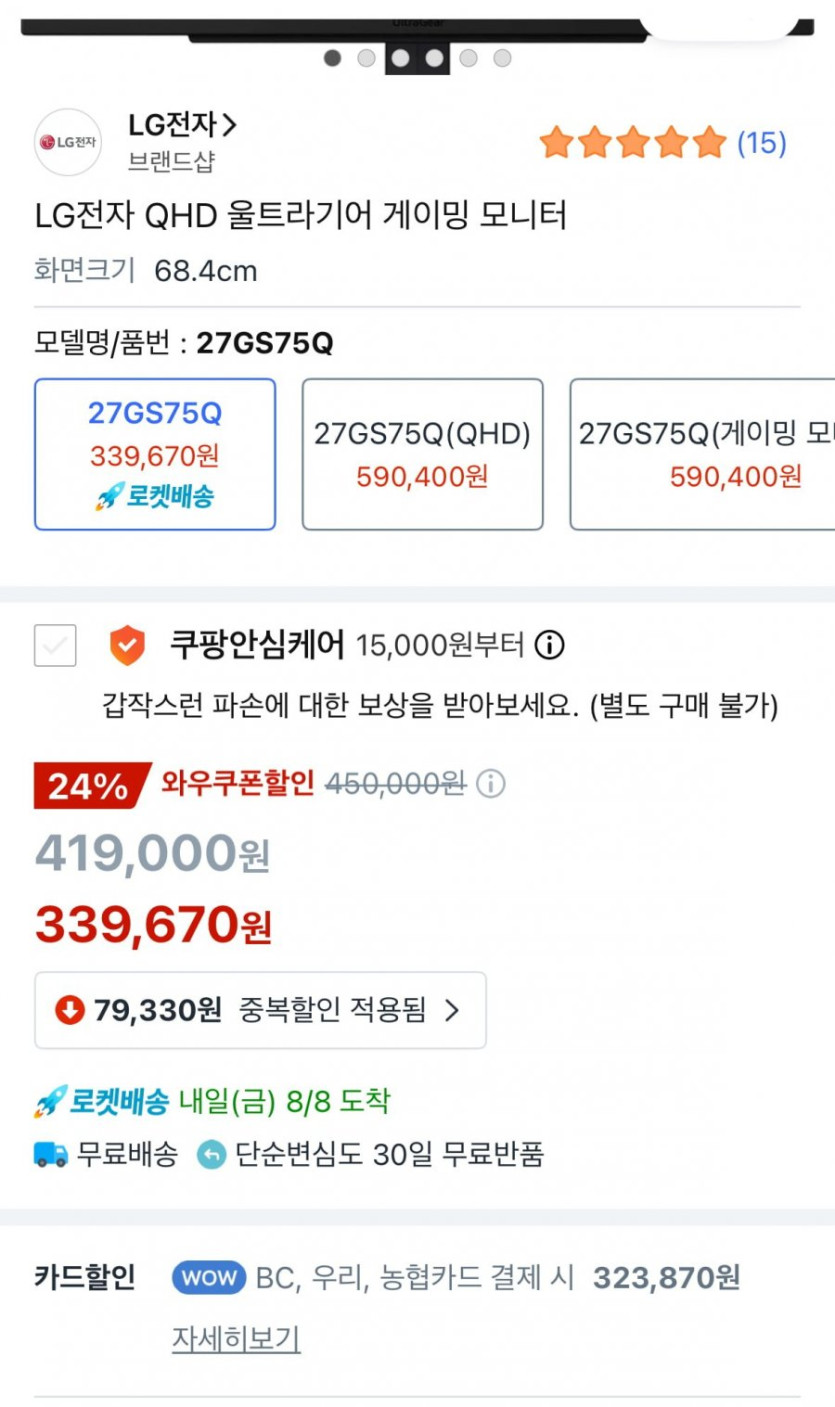Select the 27GS75Q(게이밍 모니터) option card
The width and height of the screenshot is (835, 1407).
pos(702,454)
